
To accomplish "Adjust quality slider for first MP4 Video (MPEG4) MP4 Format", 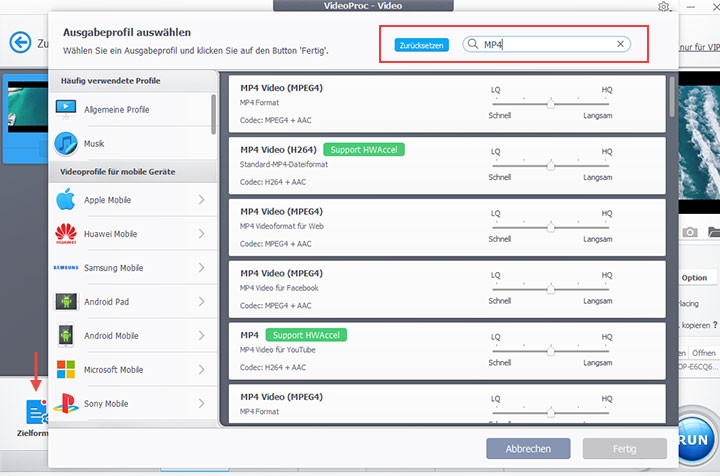I will click(551, 104).
